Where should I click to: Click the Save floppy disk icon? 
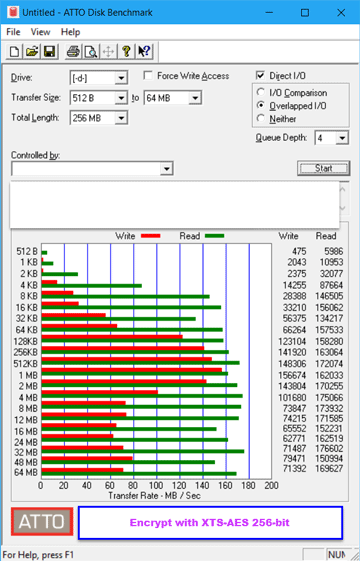point(49,52)
